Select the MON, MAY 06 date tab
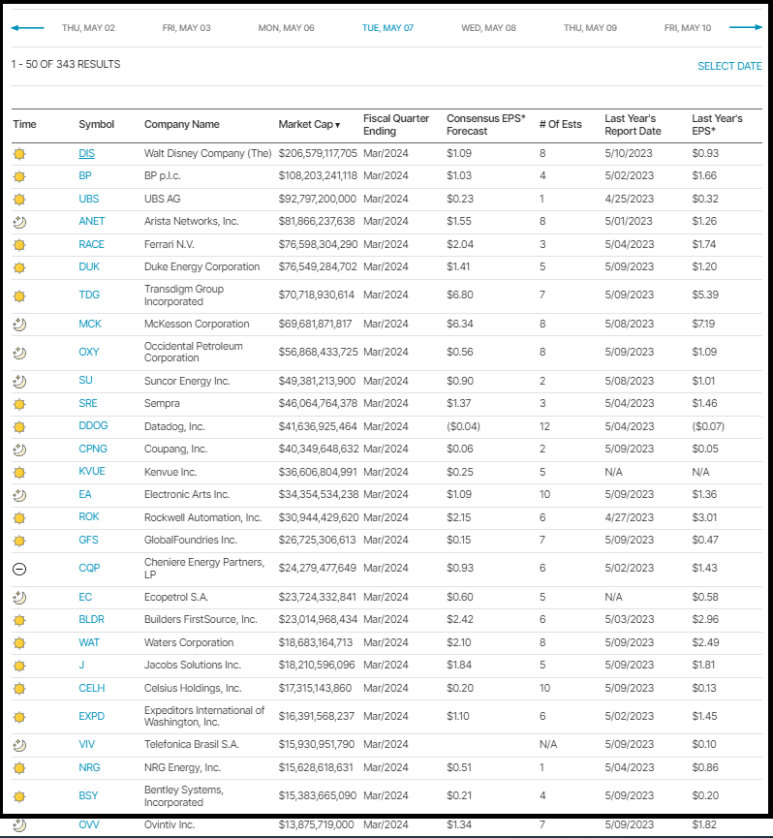 coord(286,28)
